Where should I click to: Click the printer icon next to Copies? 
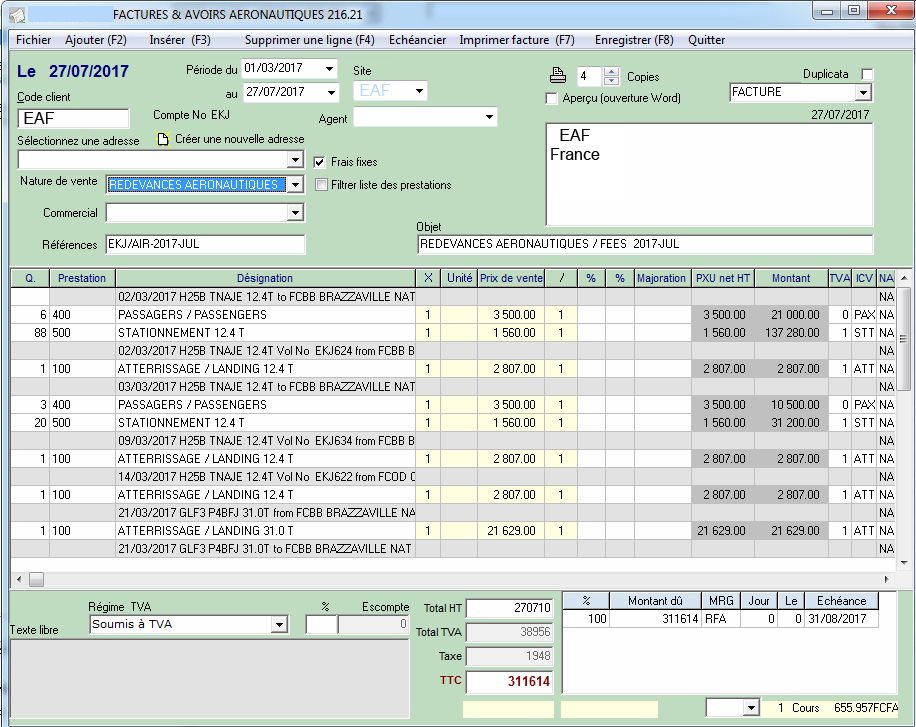click(x=557, y=76)
